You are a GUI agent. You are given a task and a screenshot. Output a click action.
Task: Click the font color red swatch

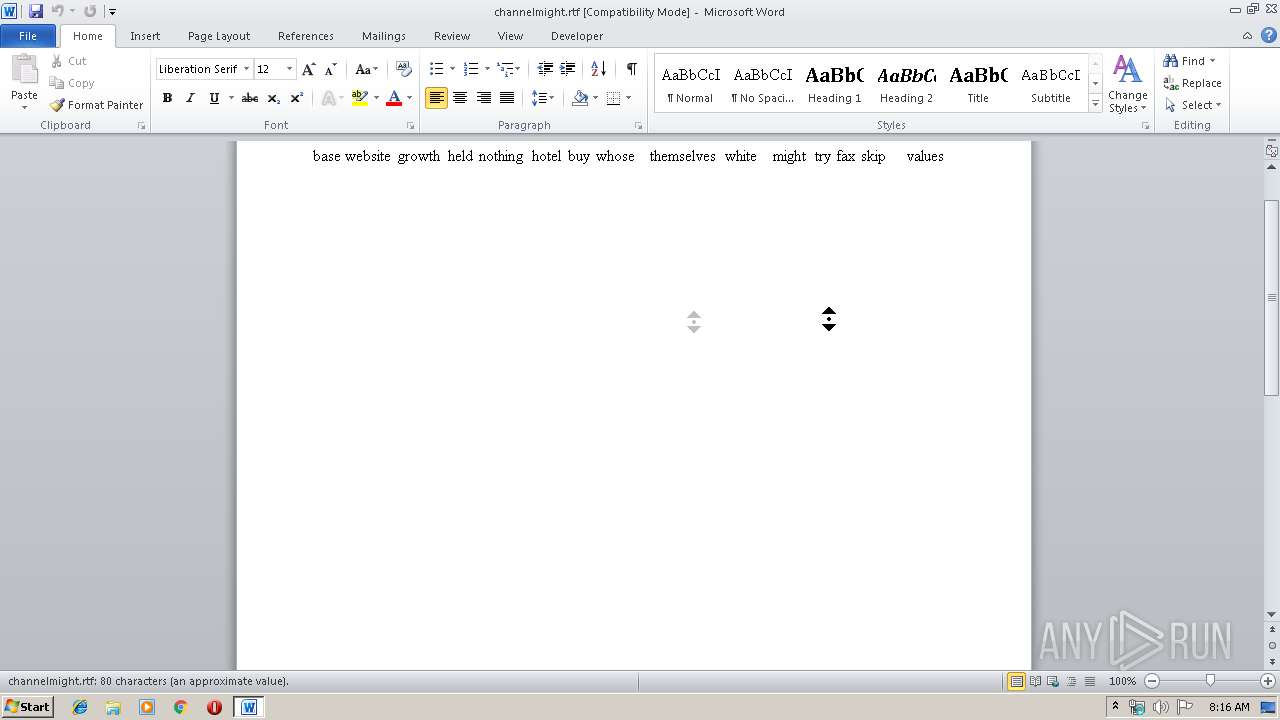coord(394,98)
